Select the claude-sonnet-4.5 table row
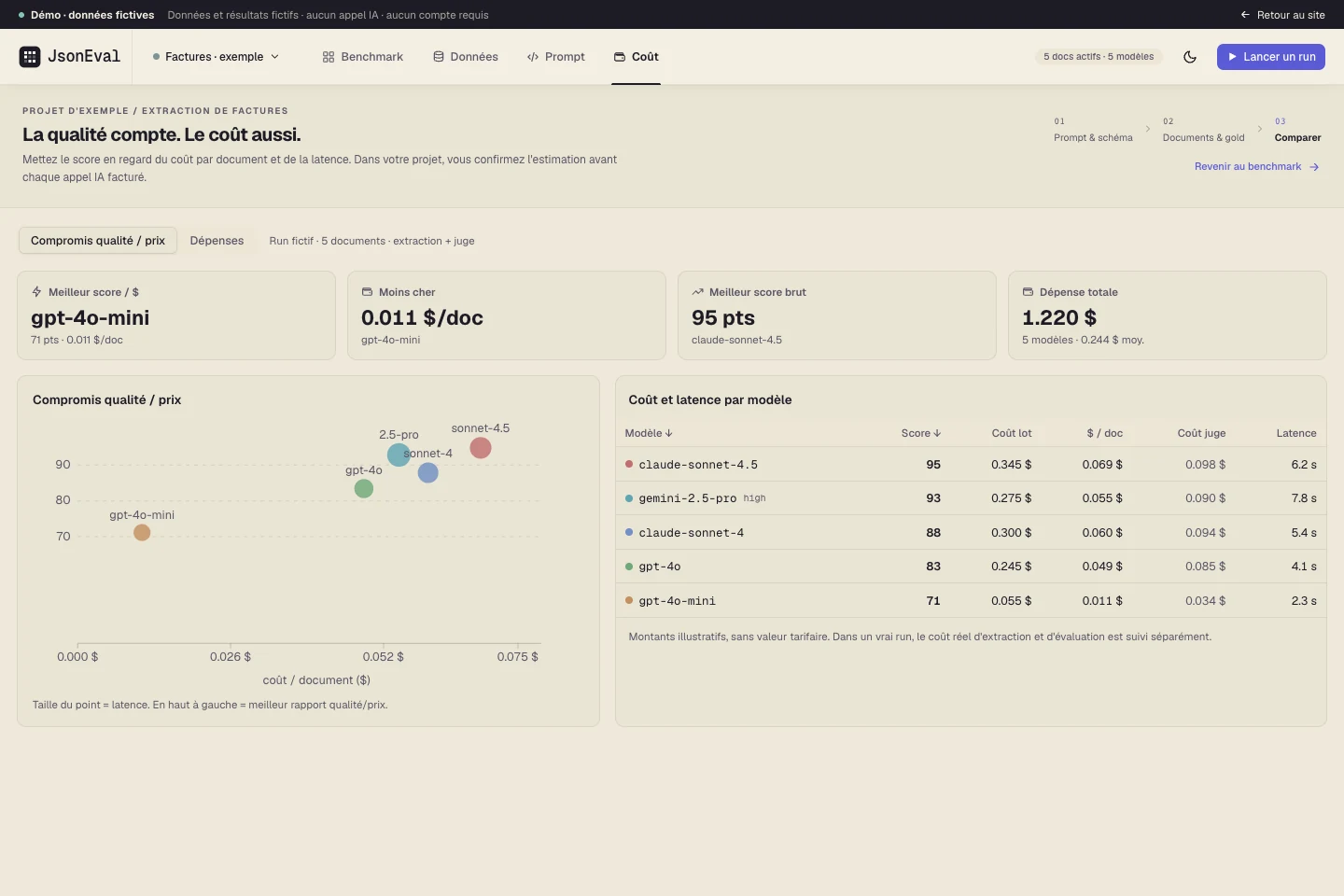This screenshot has height=896, width=1344. (x=971, y=465)
